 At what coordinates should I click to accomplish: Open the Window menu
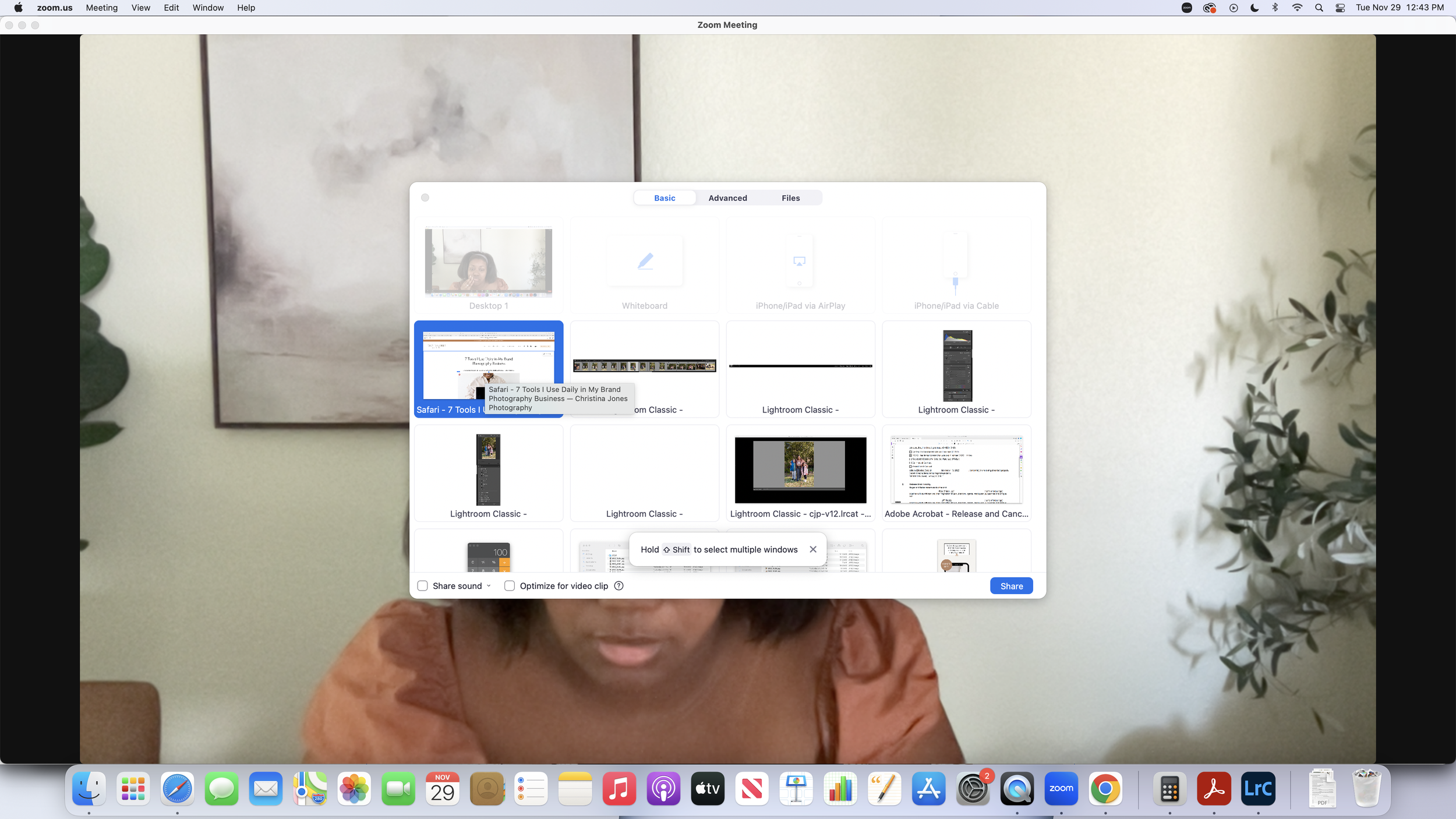208,8
